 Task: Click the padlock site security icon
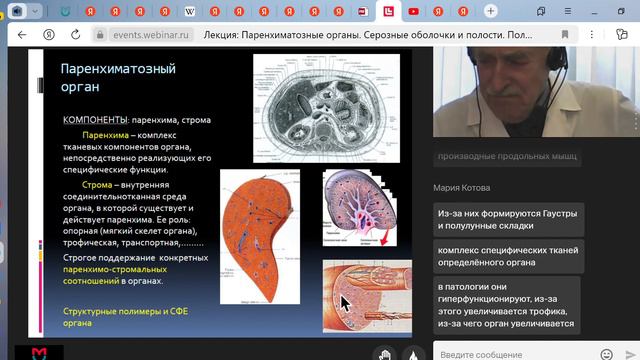point(100,35)
